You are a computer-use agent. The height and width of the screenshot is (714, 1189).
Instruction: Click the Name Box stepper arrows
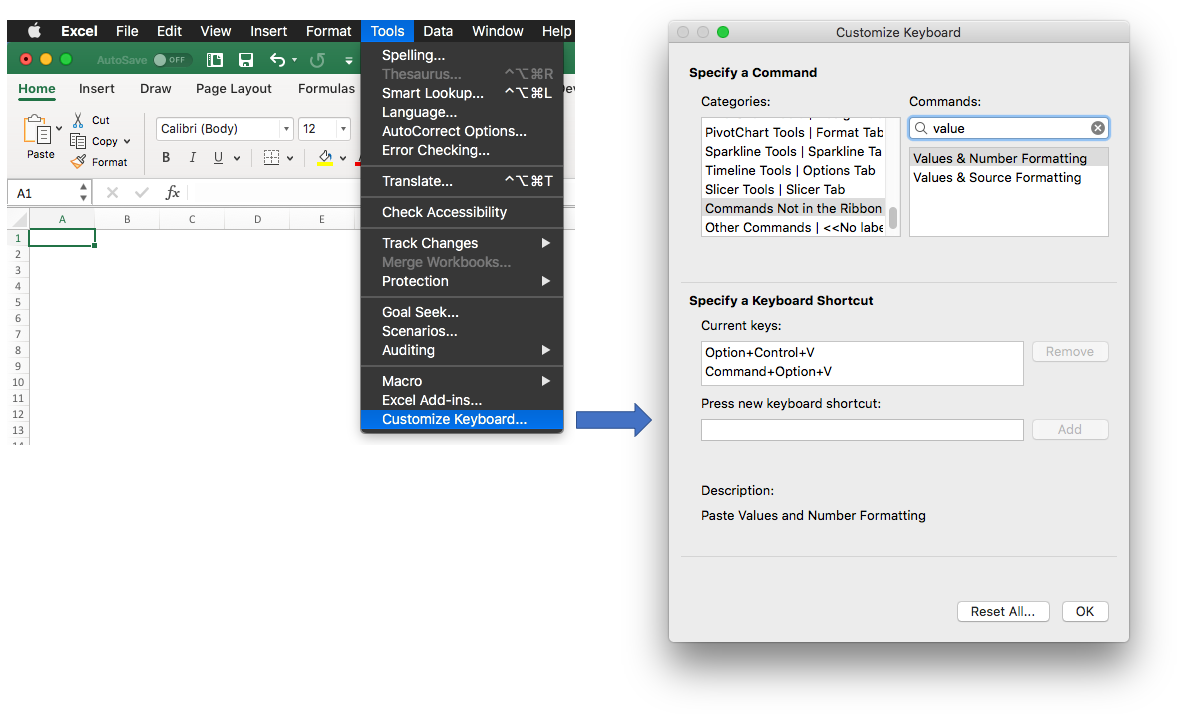click(83, 193)
